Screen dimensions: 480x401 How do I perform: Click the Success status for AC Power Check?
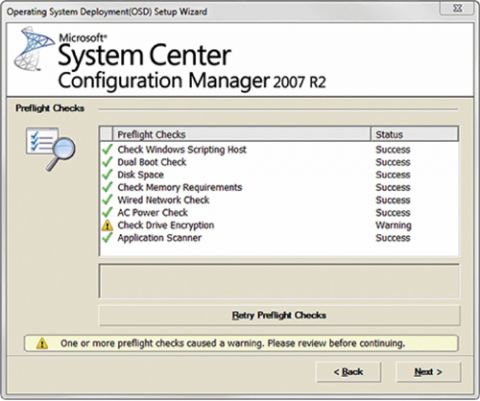tap(393, 212)
